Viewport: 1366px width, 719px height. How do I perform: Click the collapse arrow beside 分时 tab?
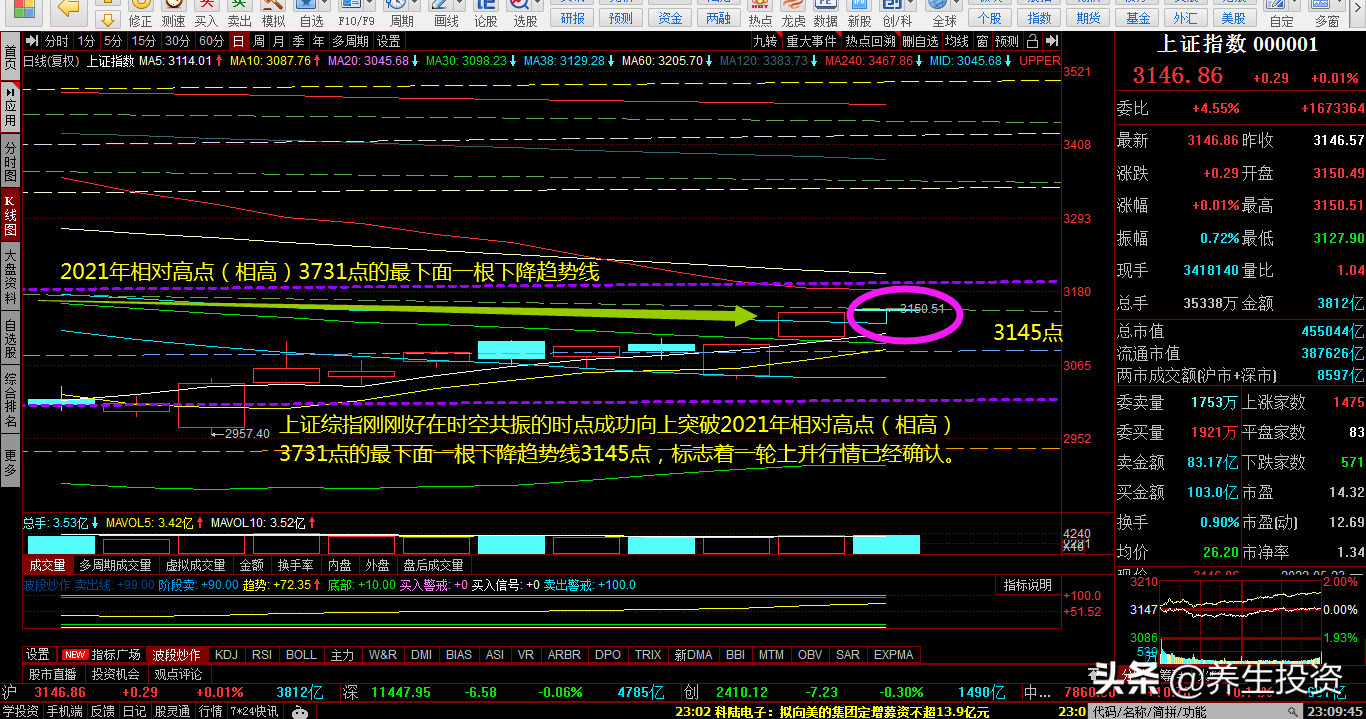(32, 41)
